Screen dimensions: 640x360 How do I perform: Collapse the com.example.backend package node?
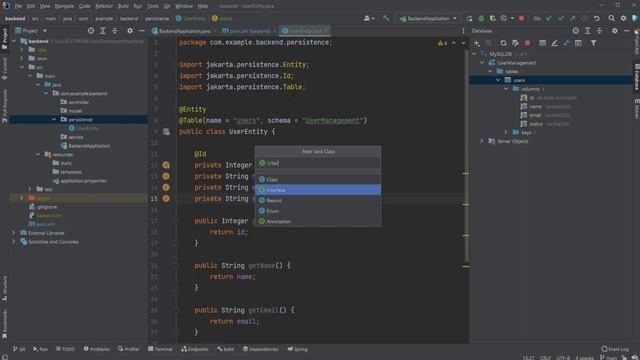click(46, 93)
